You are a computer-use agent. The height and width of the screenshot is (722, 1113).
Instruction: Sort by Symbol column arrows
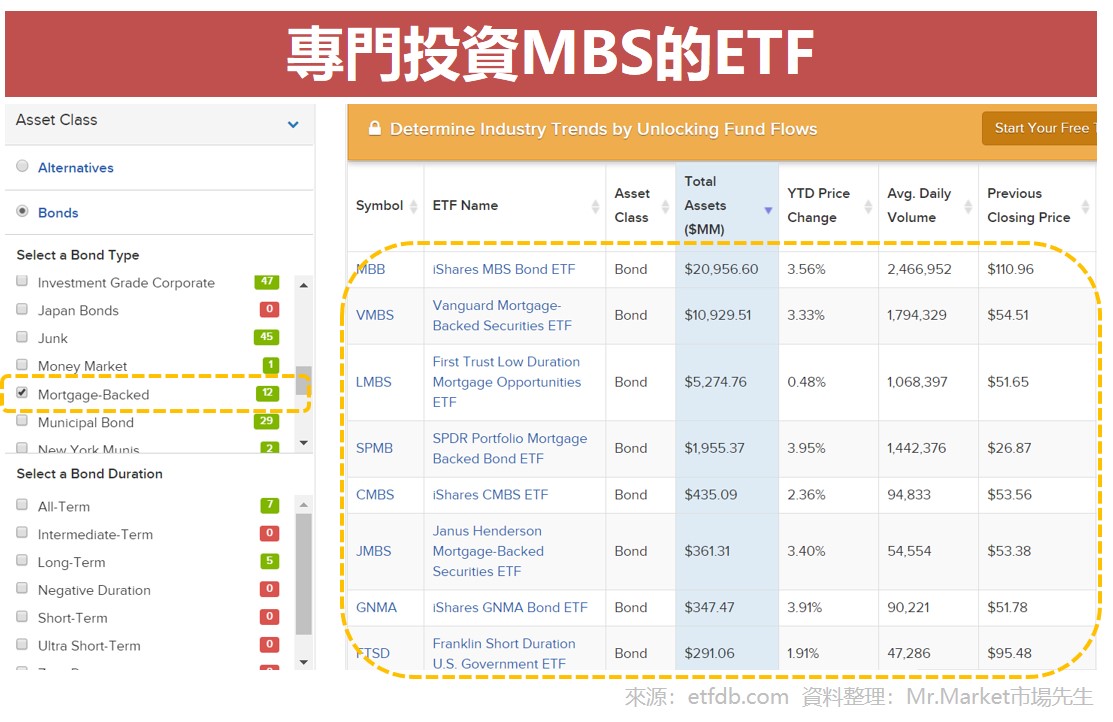[413, 206]
